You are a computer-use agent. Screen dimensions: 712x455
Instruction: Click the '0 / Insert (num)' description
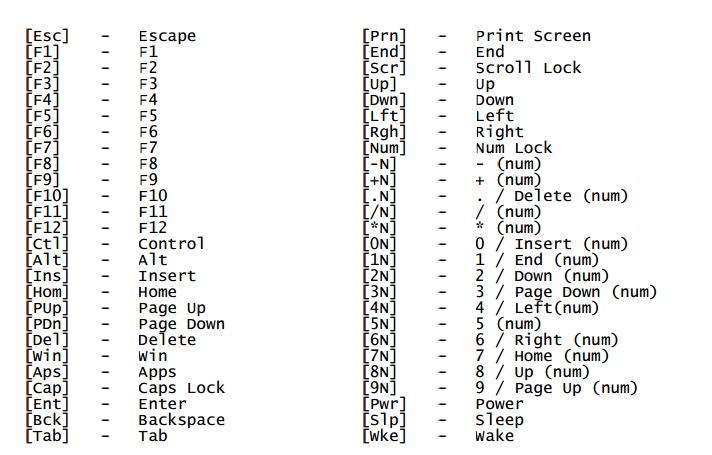(552, 244)
